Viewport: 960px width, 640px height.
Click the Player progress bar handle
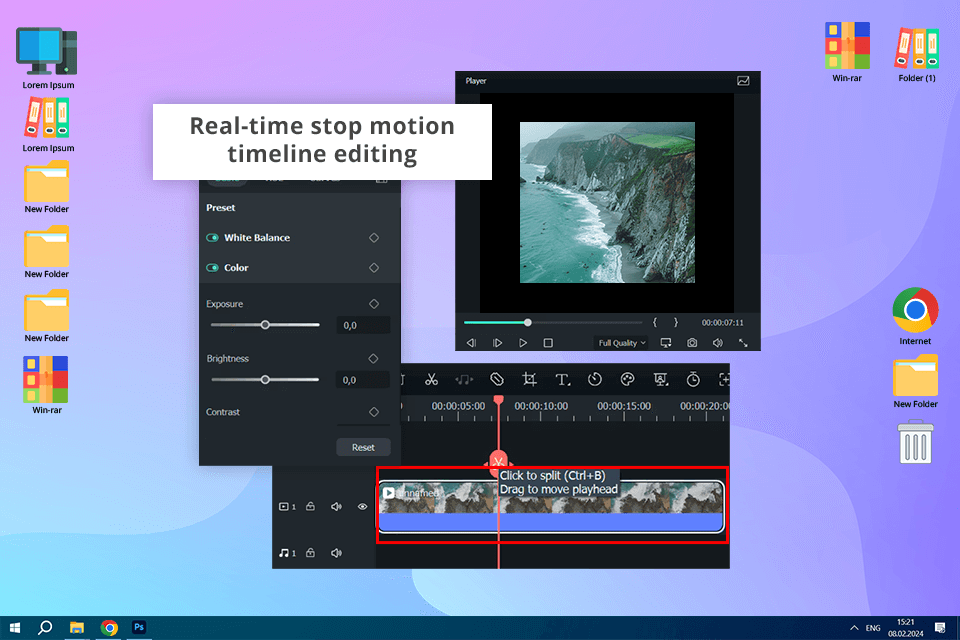[x=527, y=322]
